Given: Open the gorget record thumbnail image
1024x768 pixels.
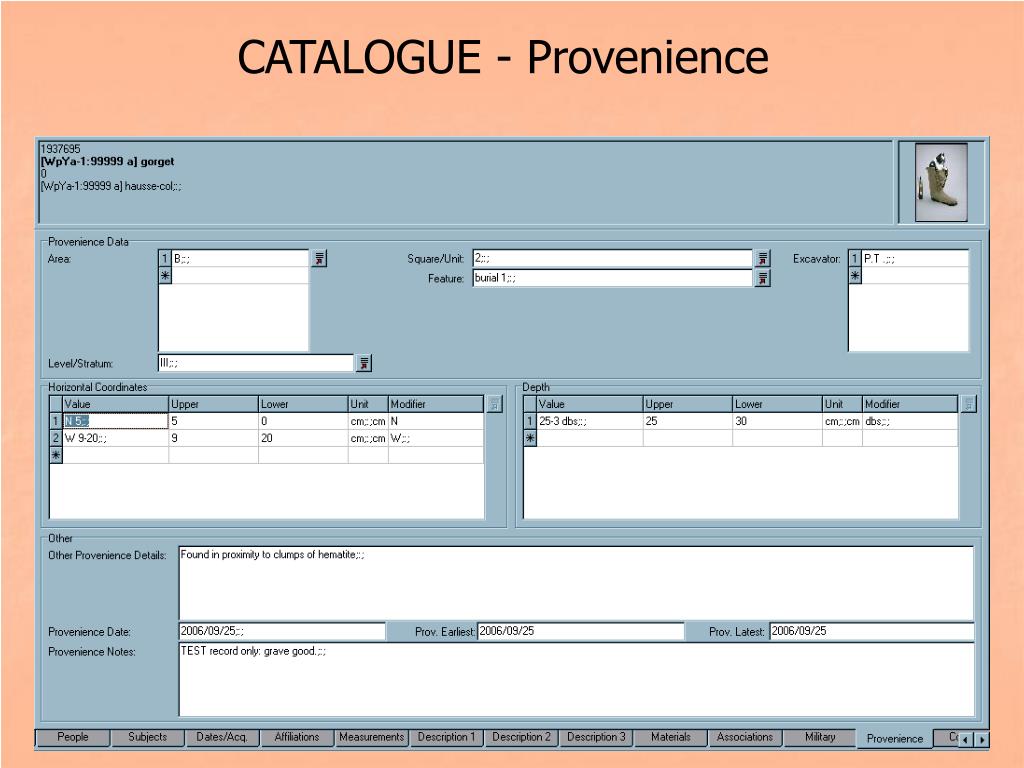Looking at the screenshot, I should point(941,182).
